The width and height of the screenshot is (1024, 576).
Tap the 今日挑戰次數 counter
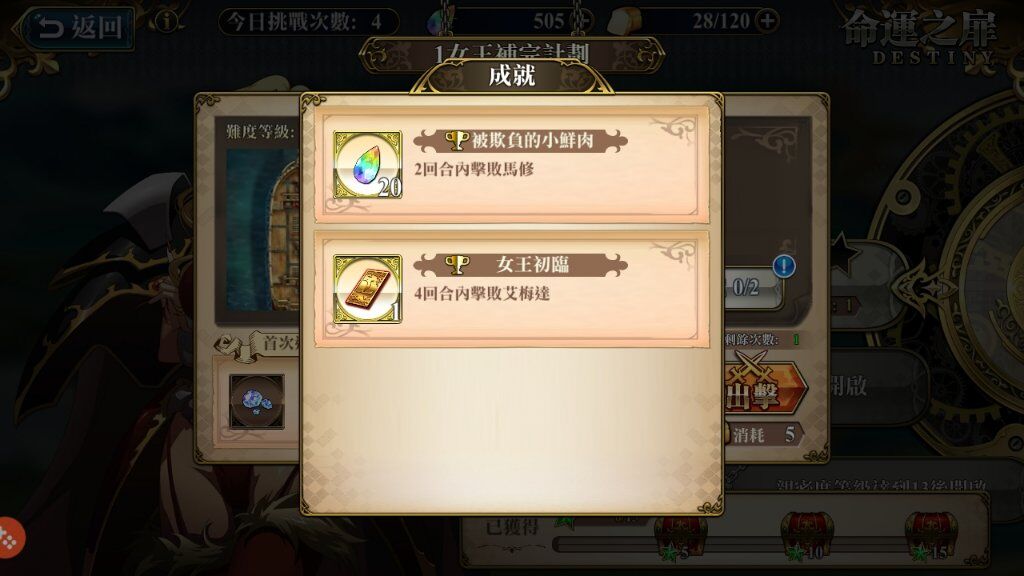point(308,22)
